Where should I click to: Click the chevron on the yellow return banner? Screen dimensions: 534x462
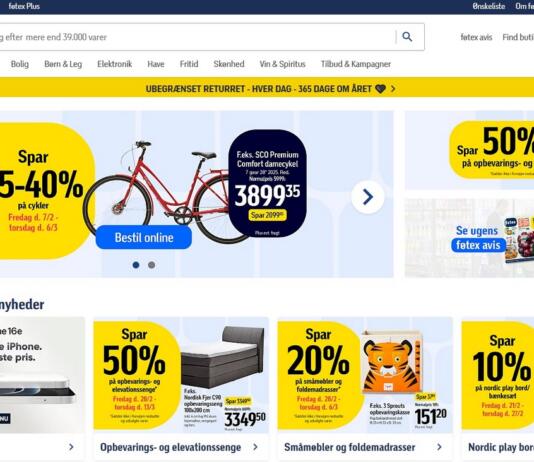393,89
